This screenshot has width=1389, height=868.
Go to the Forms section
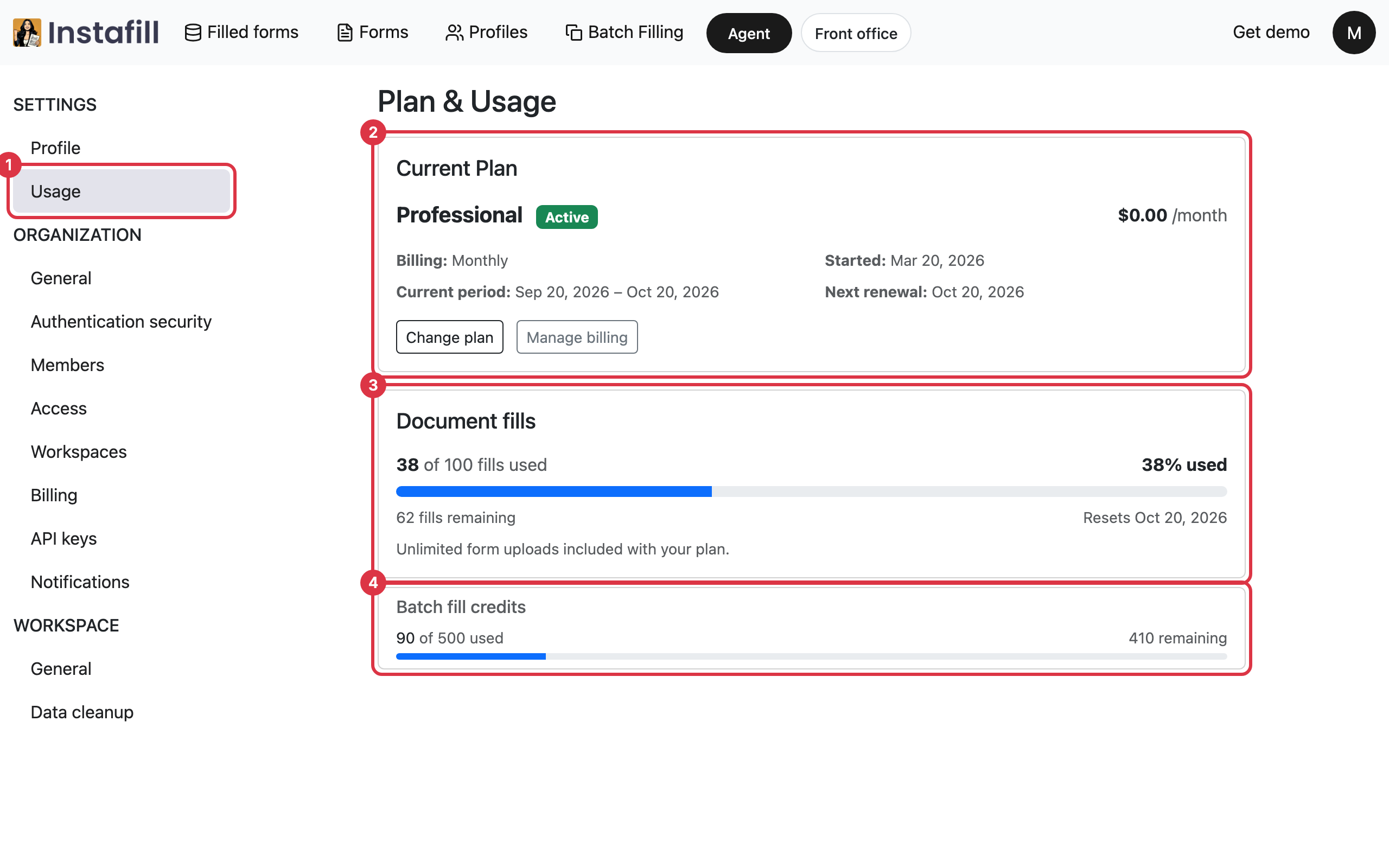point(373,32)
